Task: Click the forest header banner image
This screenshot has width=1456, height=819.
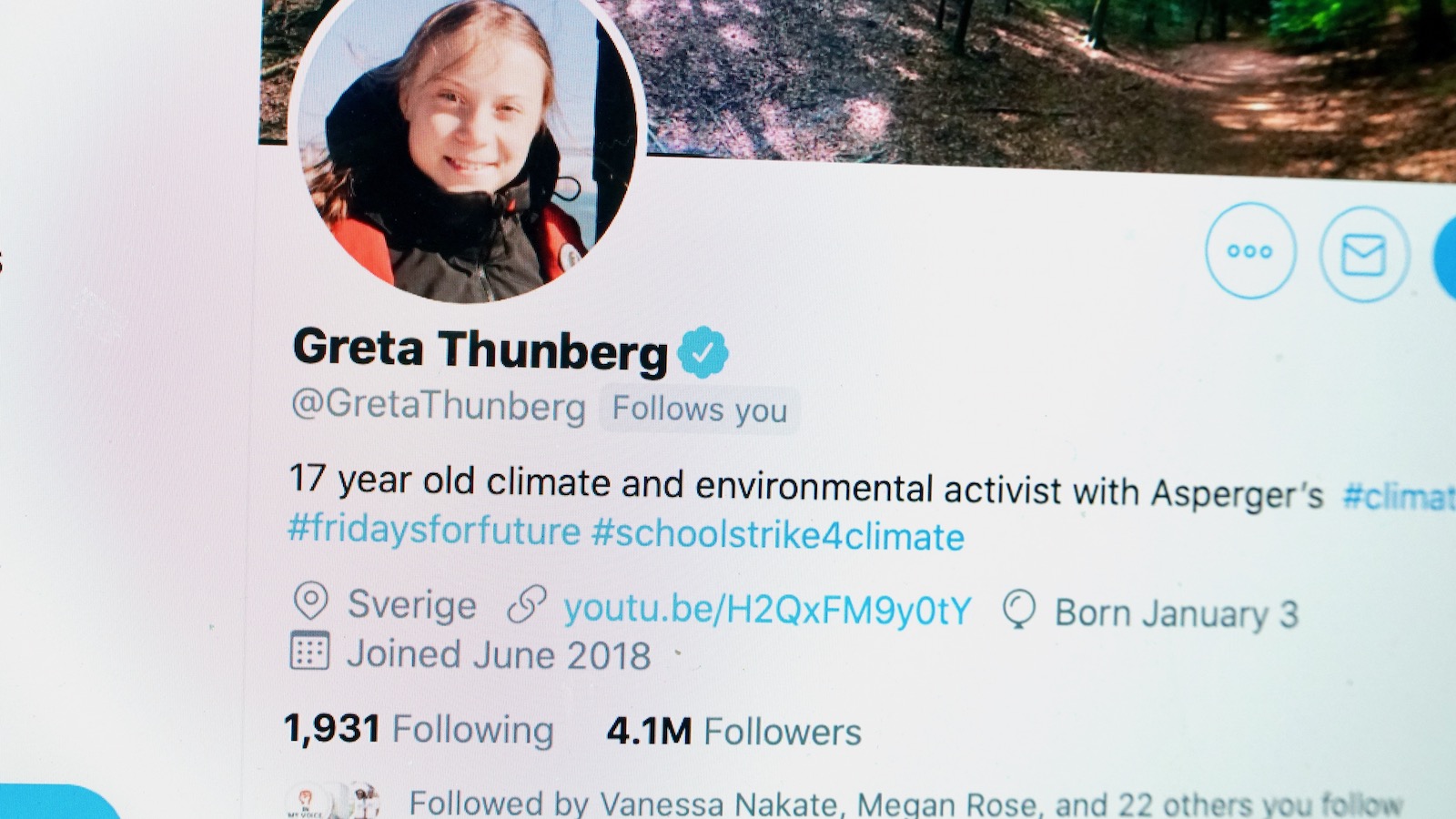Action: point(1046,82)
